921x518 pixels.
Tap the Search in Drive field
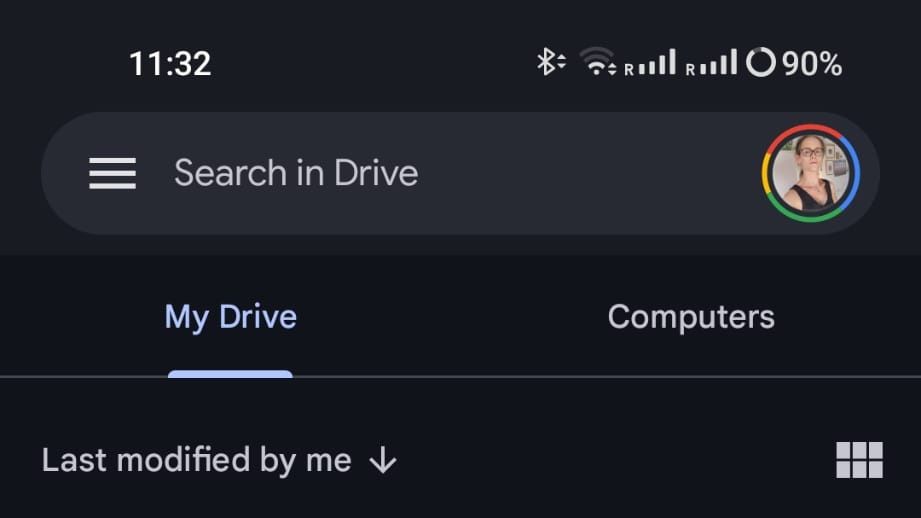click(400, 174)
